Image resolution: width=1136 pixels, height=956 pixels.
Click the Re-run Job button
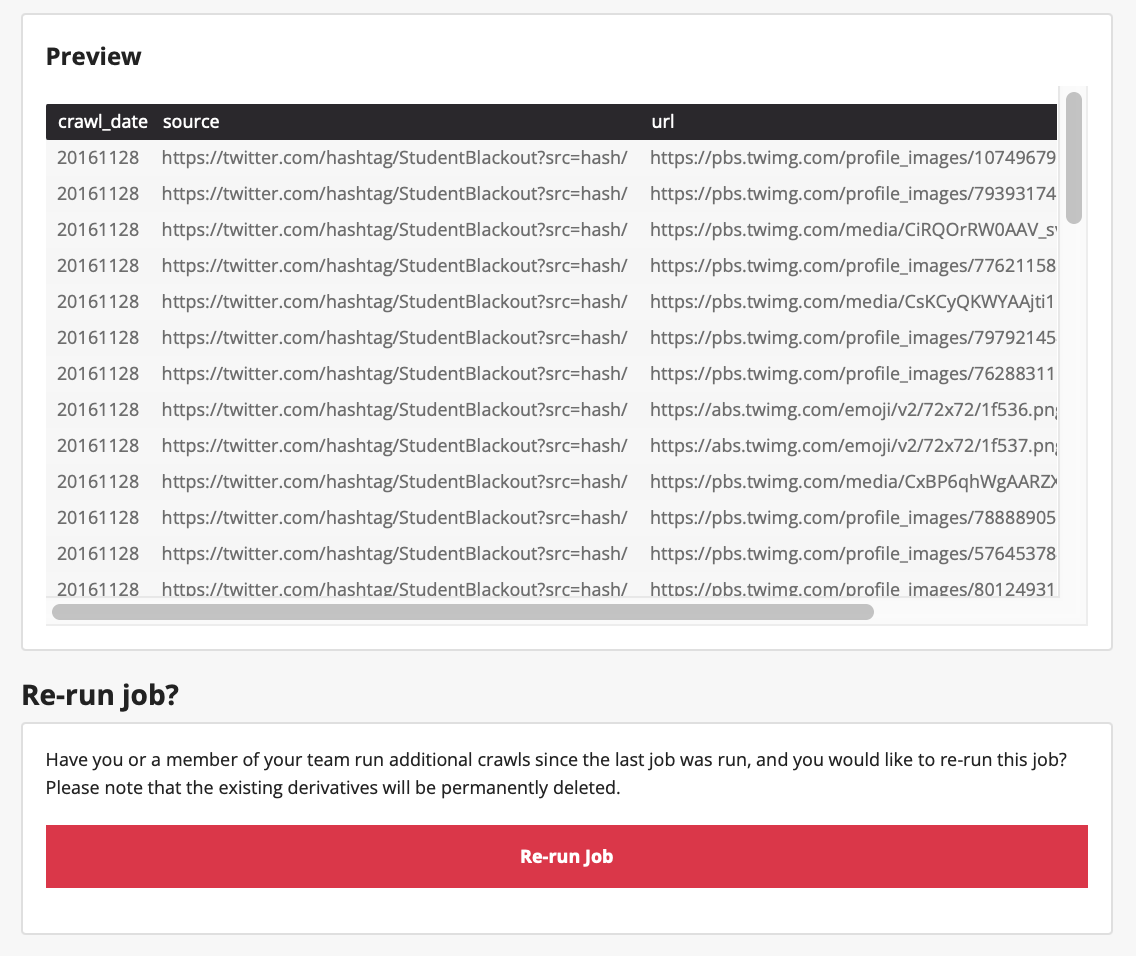tap(566, 856)
